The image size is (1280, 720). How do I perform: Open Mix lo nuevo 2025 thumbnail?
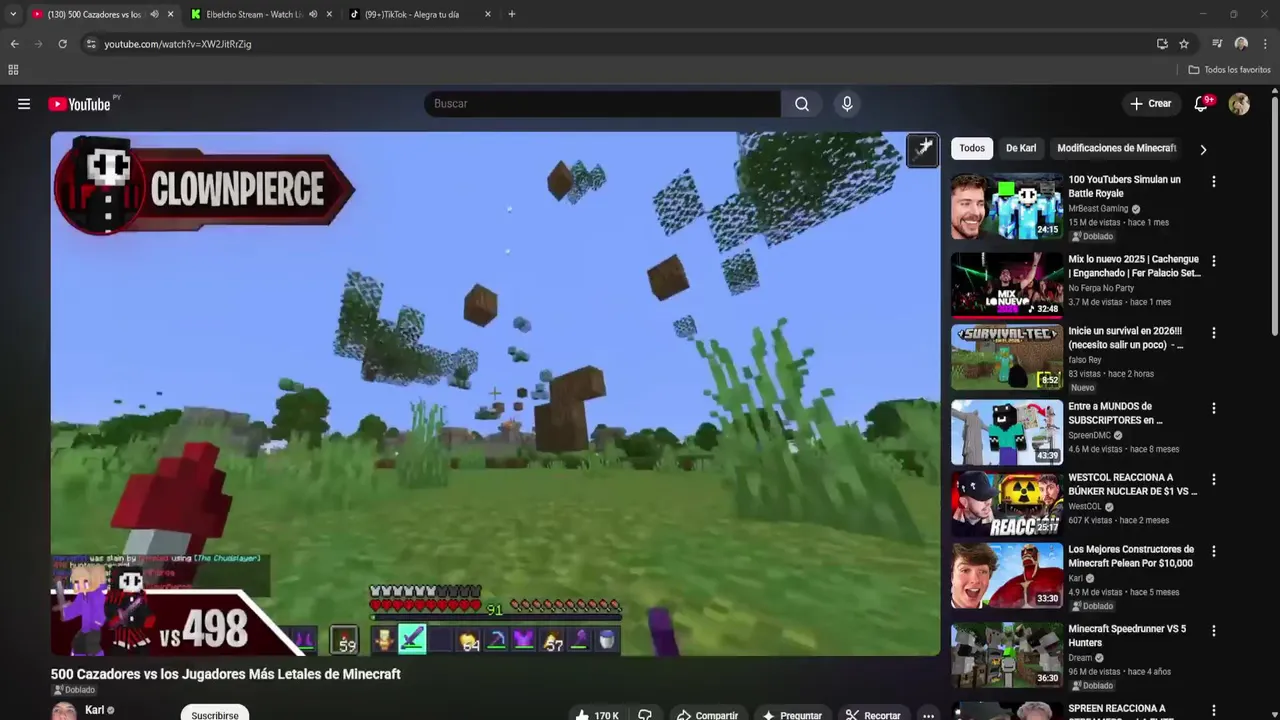[x=1006, y=284]
